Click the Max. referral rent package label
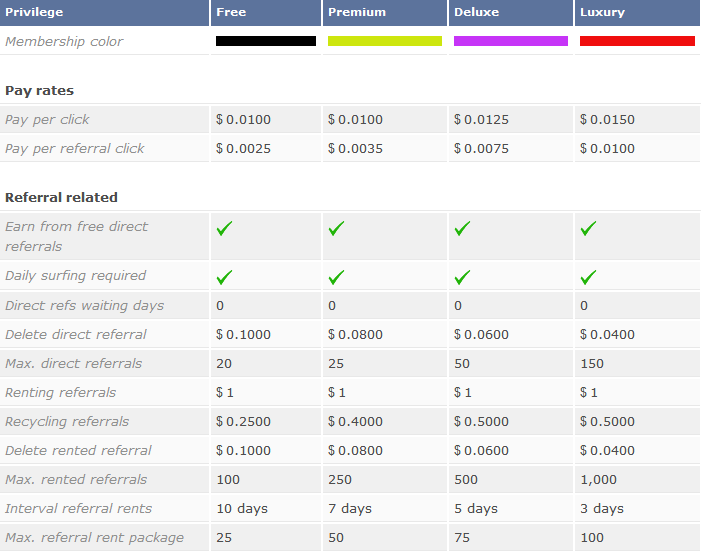 click(94, 538)
